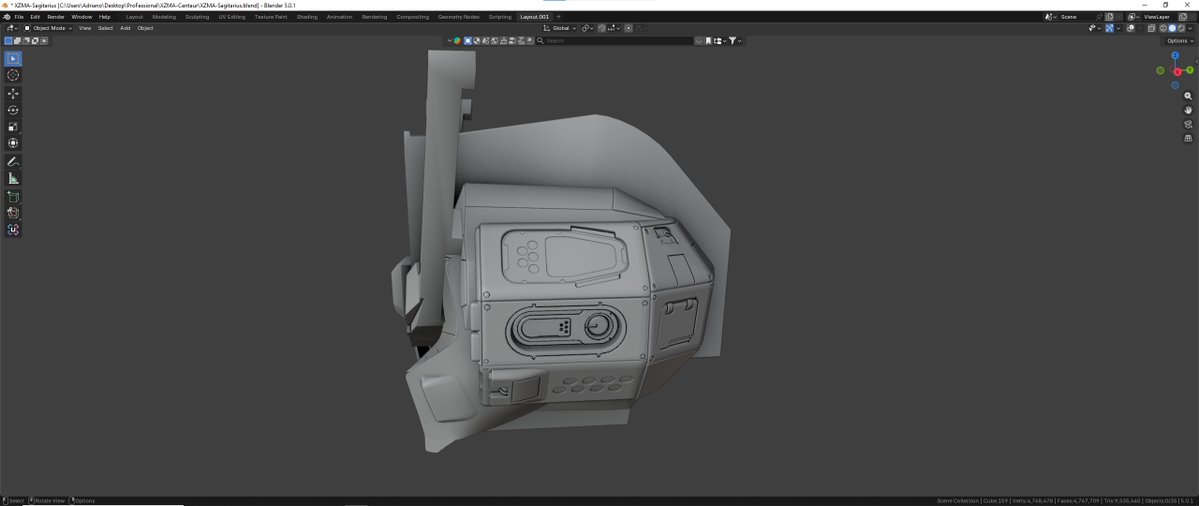1199x506 pixels.
Task: Activate the Scale tool
Action: [13, 127]
